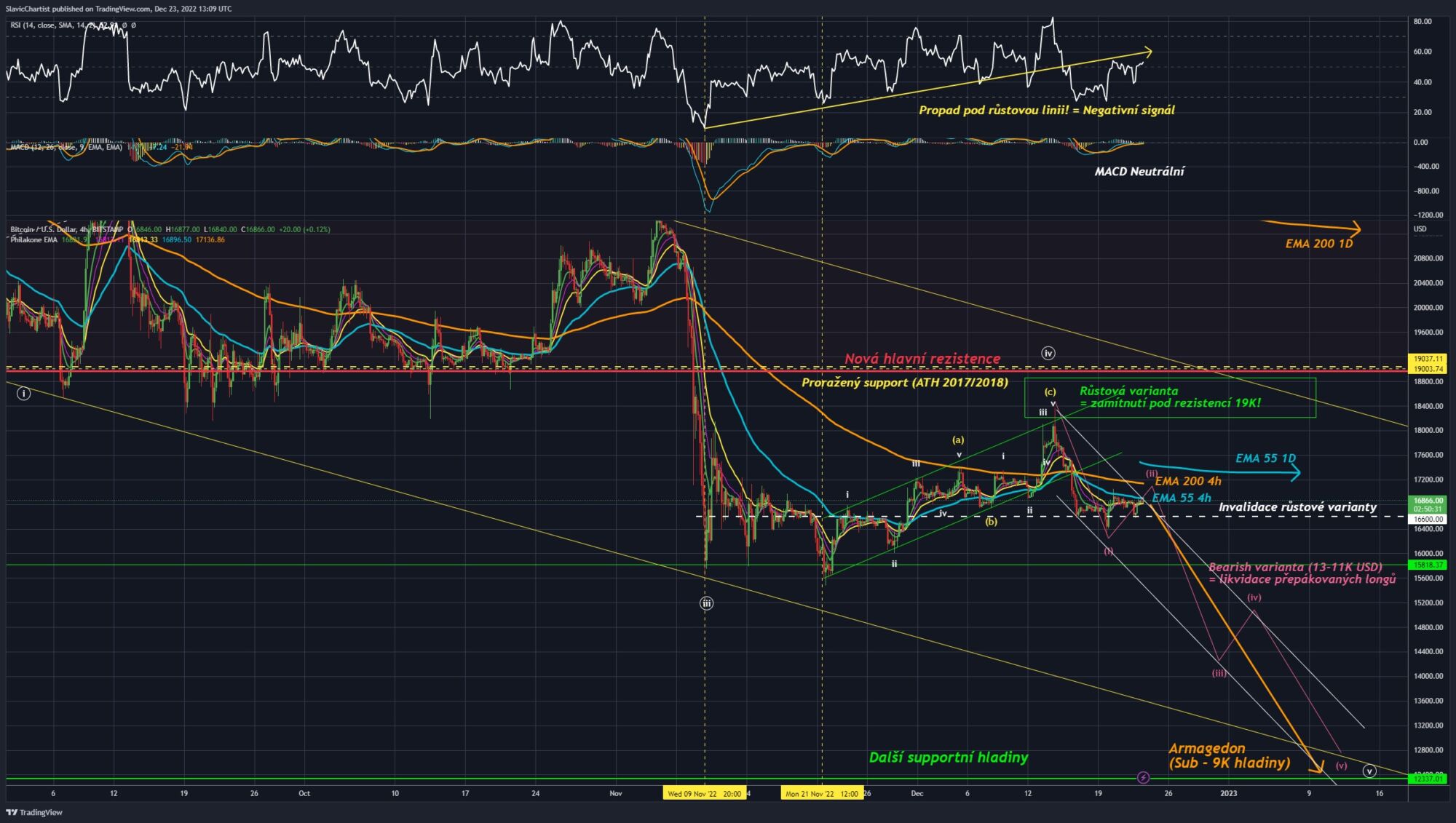Click the 'Další supportní hladiny' green label

949,758
